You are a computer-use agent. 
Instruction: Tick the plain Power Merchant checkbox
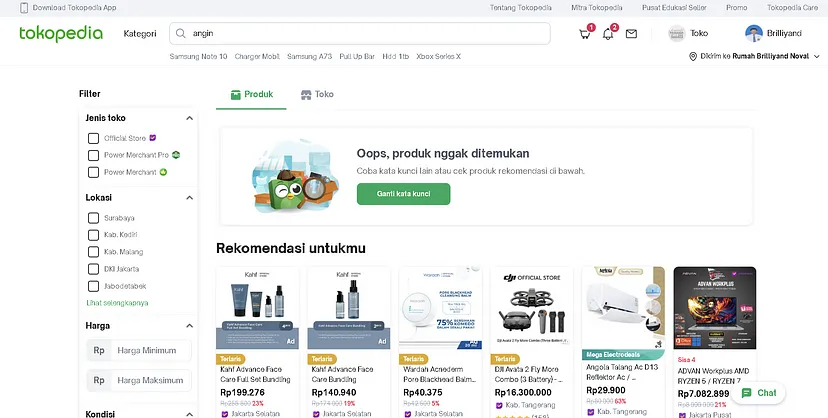click(93, 172)
